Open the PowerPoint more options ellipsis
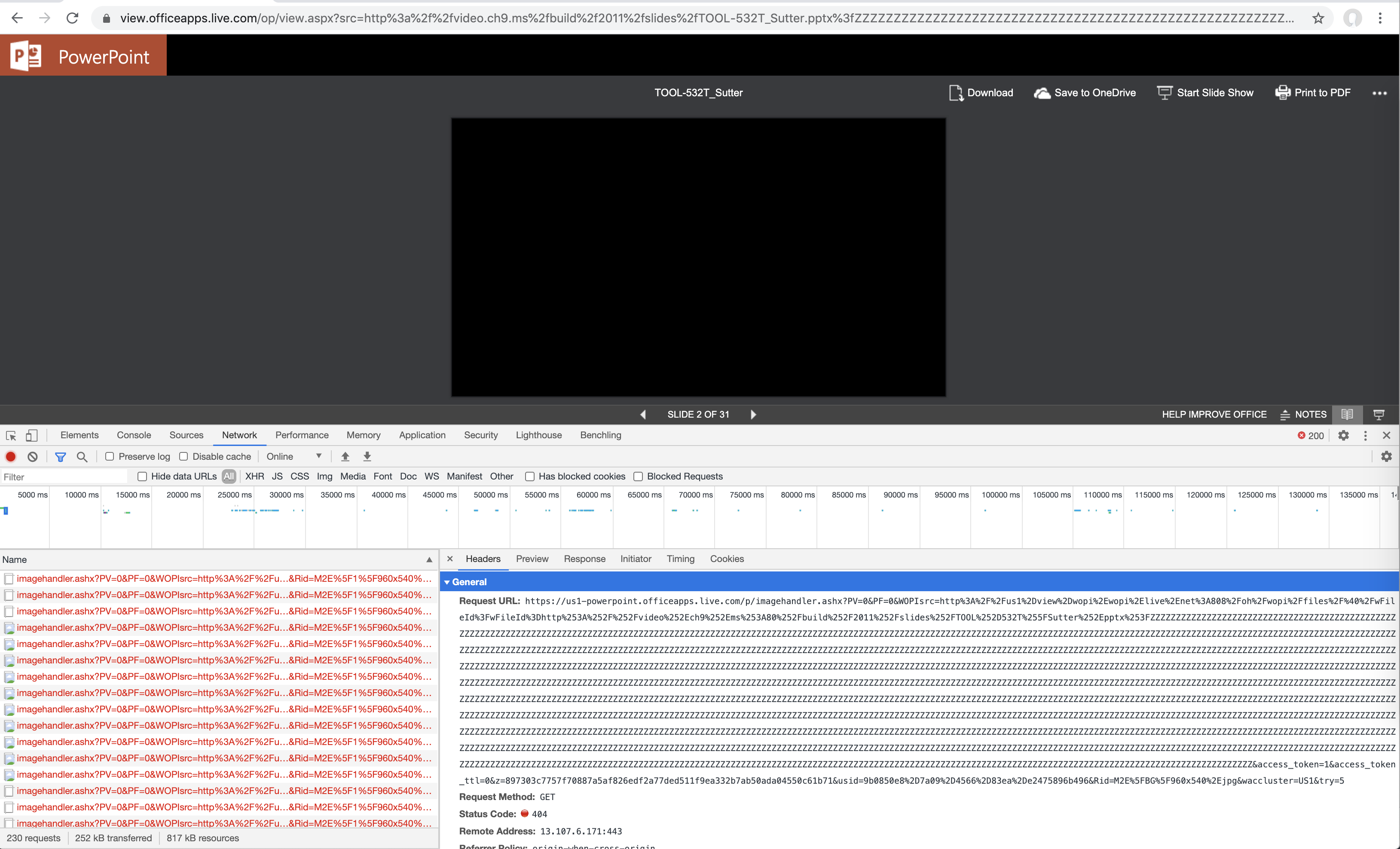 (1379, 93)
